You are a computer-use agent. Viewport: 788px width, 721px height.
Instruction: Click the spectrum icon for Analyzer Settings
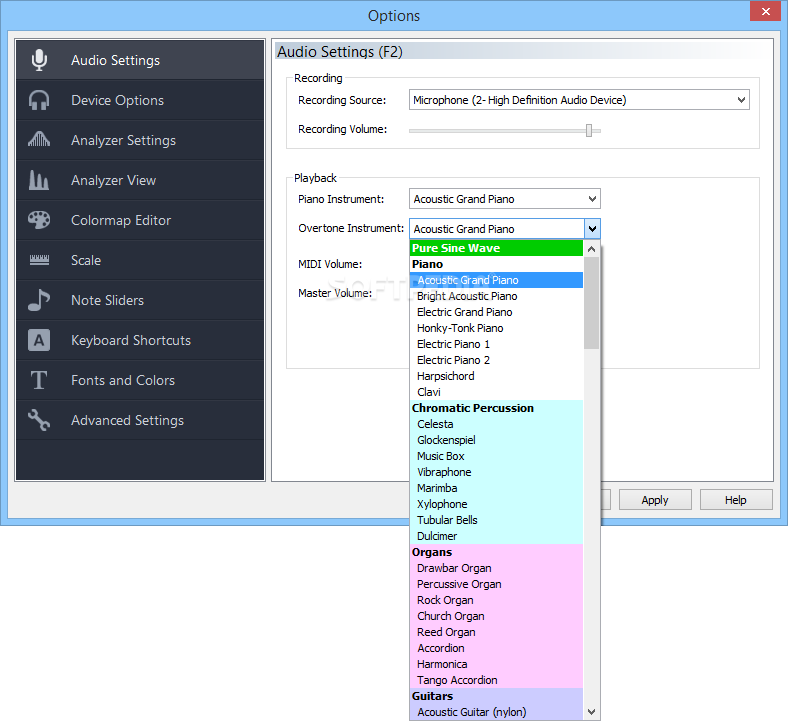39,139
